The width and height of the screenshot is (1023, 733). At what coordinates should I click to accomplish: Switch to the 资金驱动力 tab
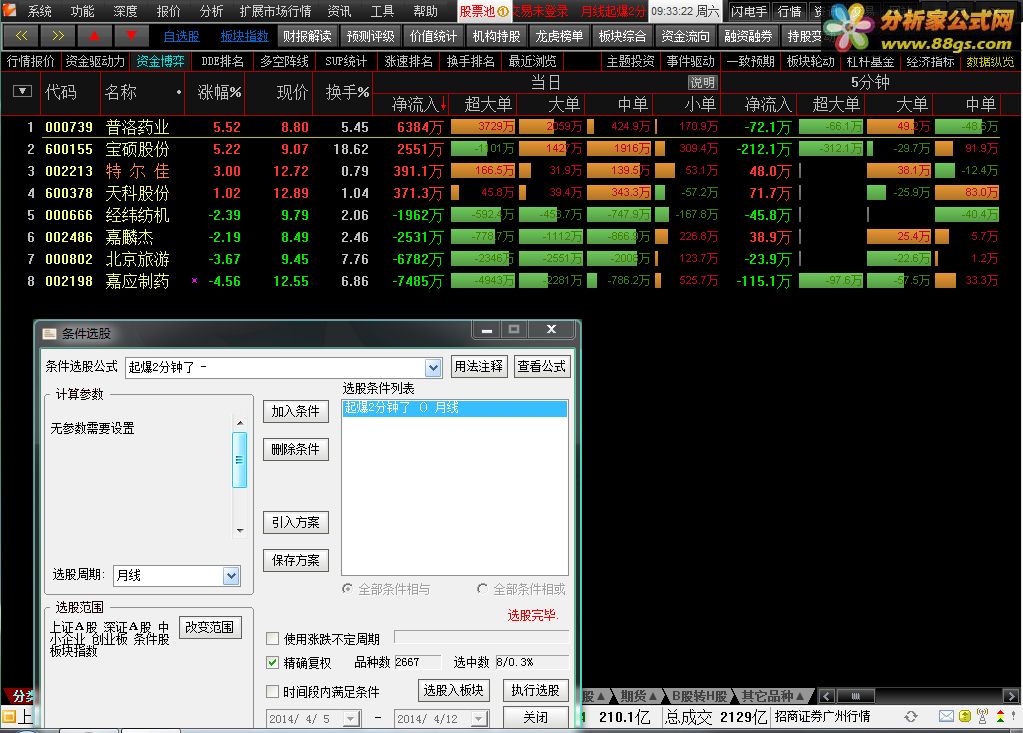(95, 61)
